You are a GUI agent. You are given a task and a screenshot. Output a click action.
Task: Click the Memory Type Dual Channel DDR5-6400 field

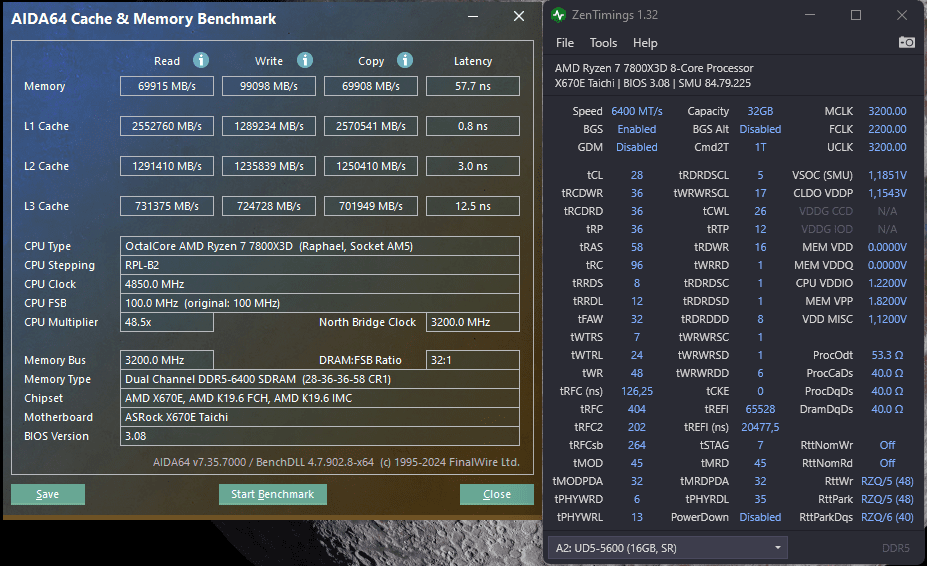coord(320,379)
